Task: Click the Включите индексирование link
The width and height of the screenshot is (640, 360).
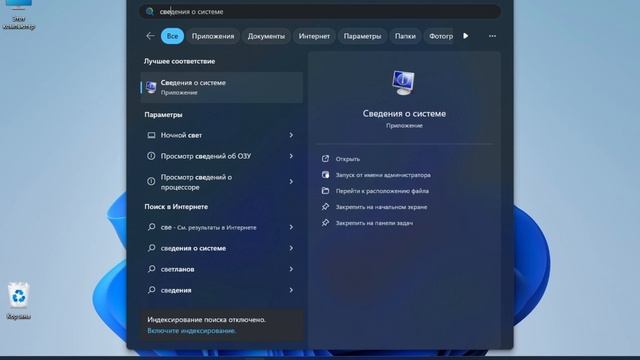Action: tap(191, 331)
